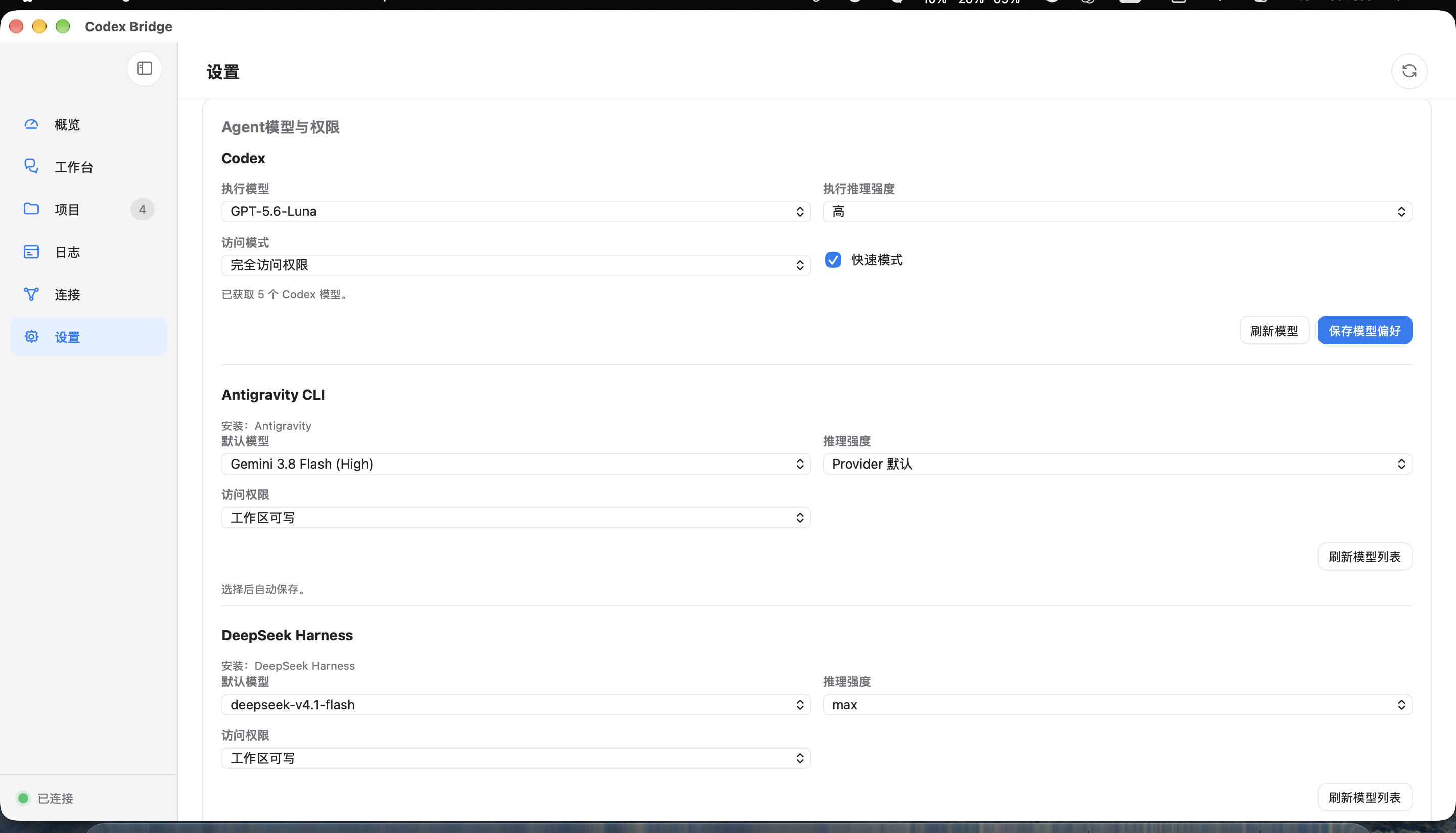
Task: Click the 刷新模型 button
Action: pos(1274,330)
